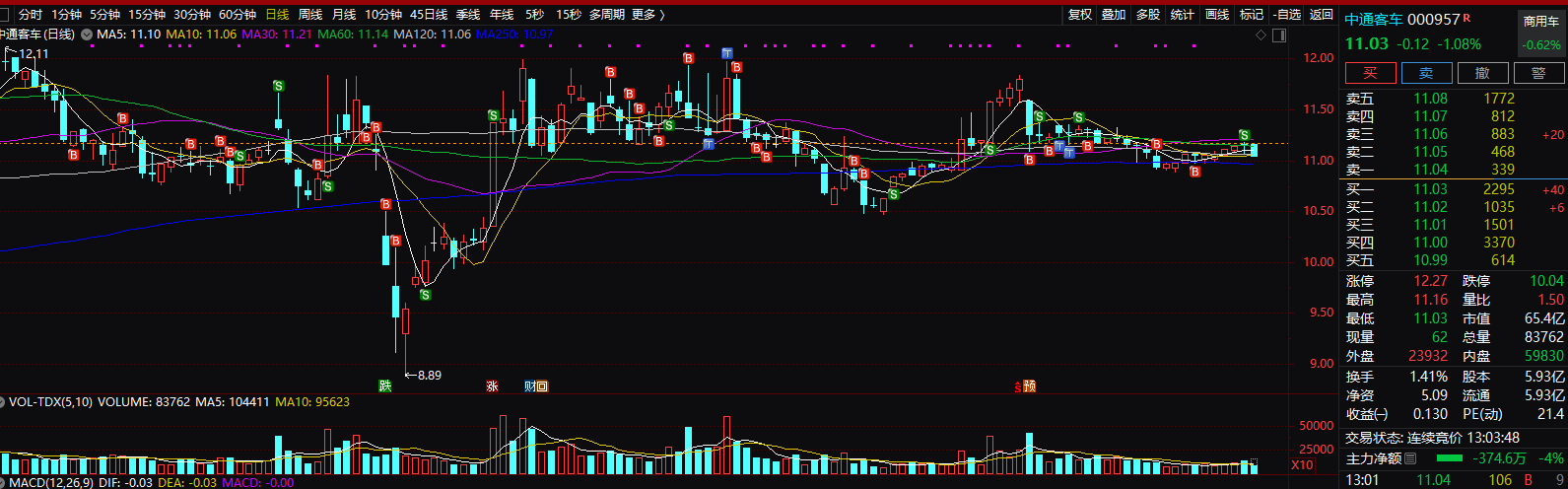This screenshot has width=1568, height=489.
Task: Click the 买四 price 11.00
Action: pyautogui.click(x=1431, y=243)
